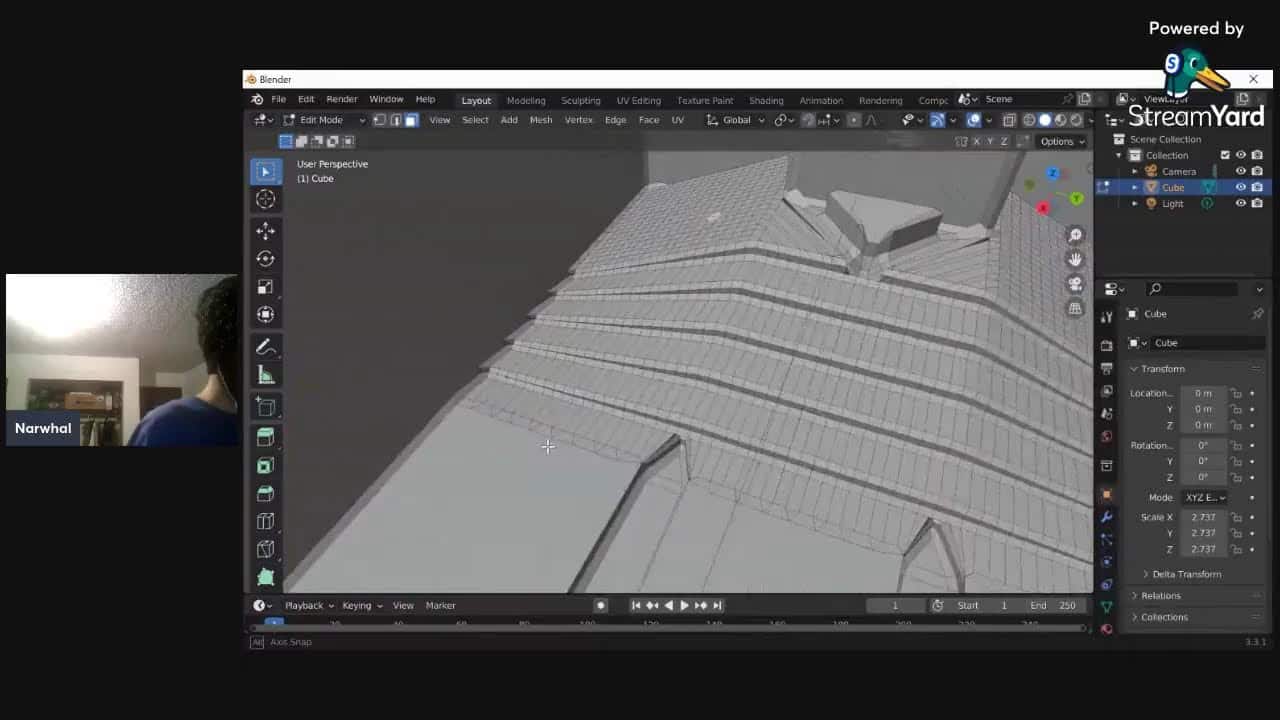The width and height of the screenshot is (1280, 720).
Task: Toggle Light visibility in the outliner
Action: coord(1241,203)
